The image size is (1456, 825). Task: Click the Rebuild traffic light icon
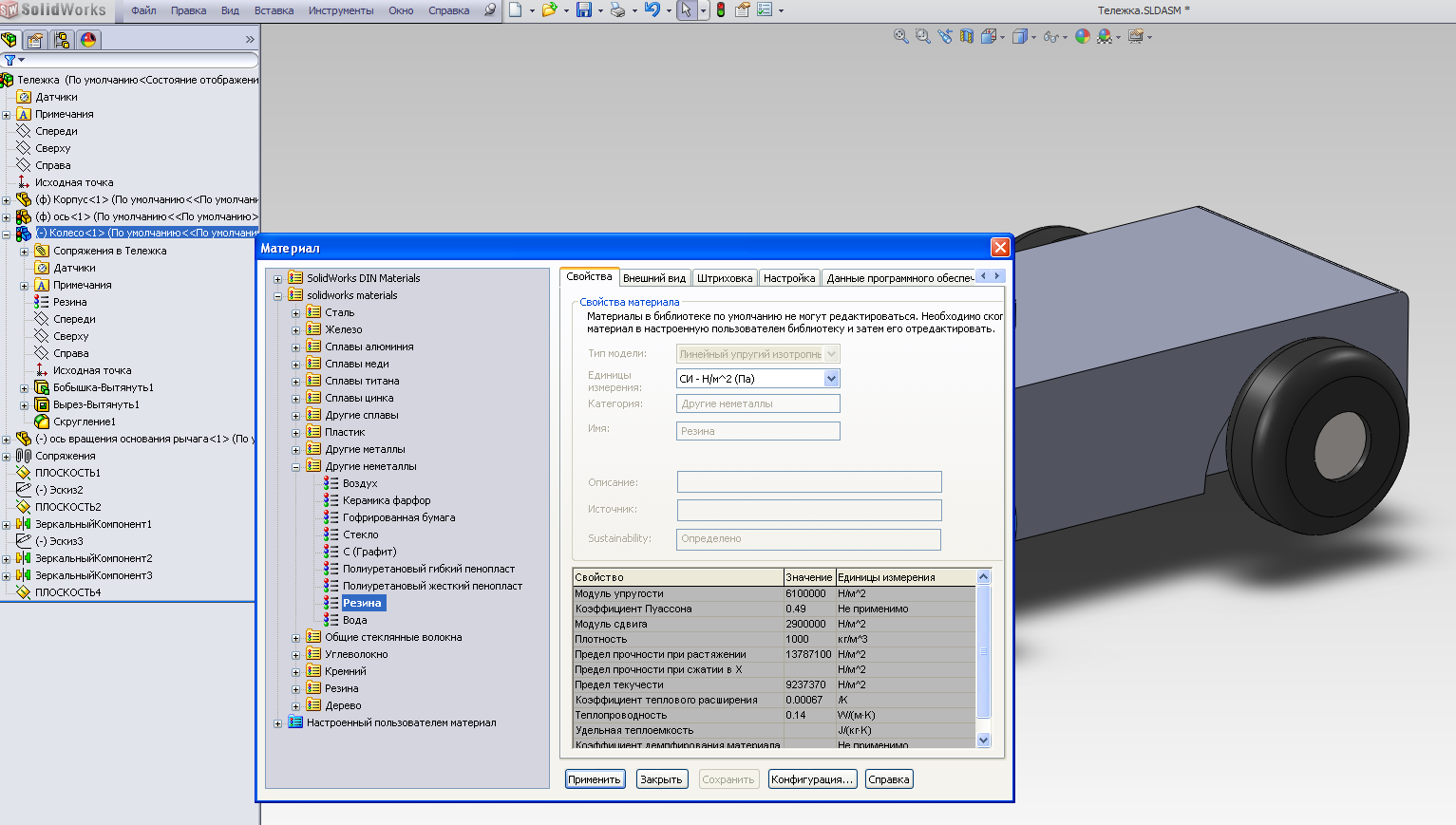721,9
